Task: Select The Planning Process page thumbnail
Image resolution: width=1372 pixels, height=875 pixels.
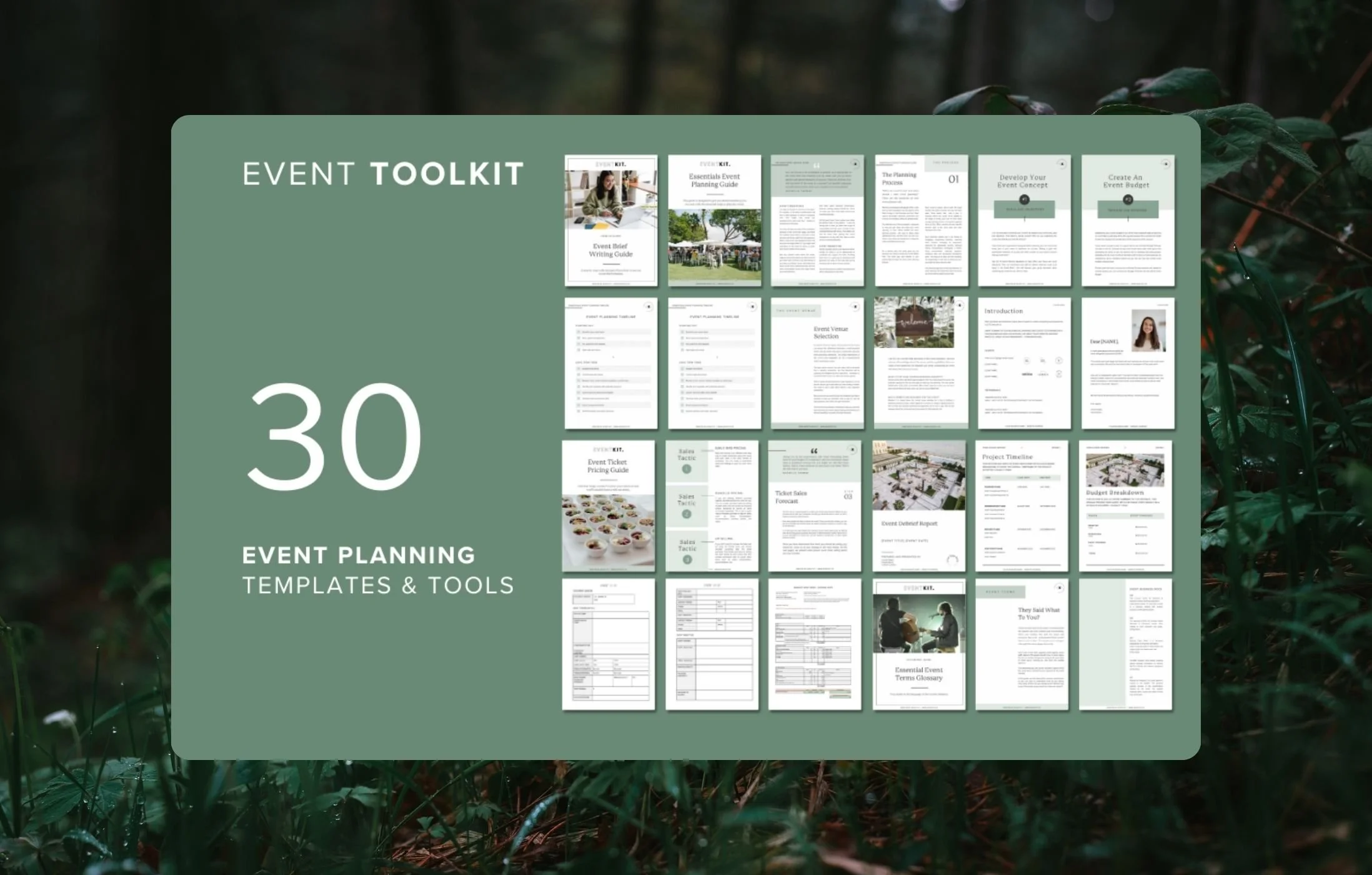Action: (x=921, y=221)
